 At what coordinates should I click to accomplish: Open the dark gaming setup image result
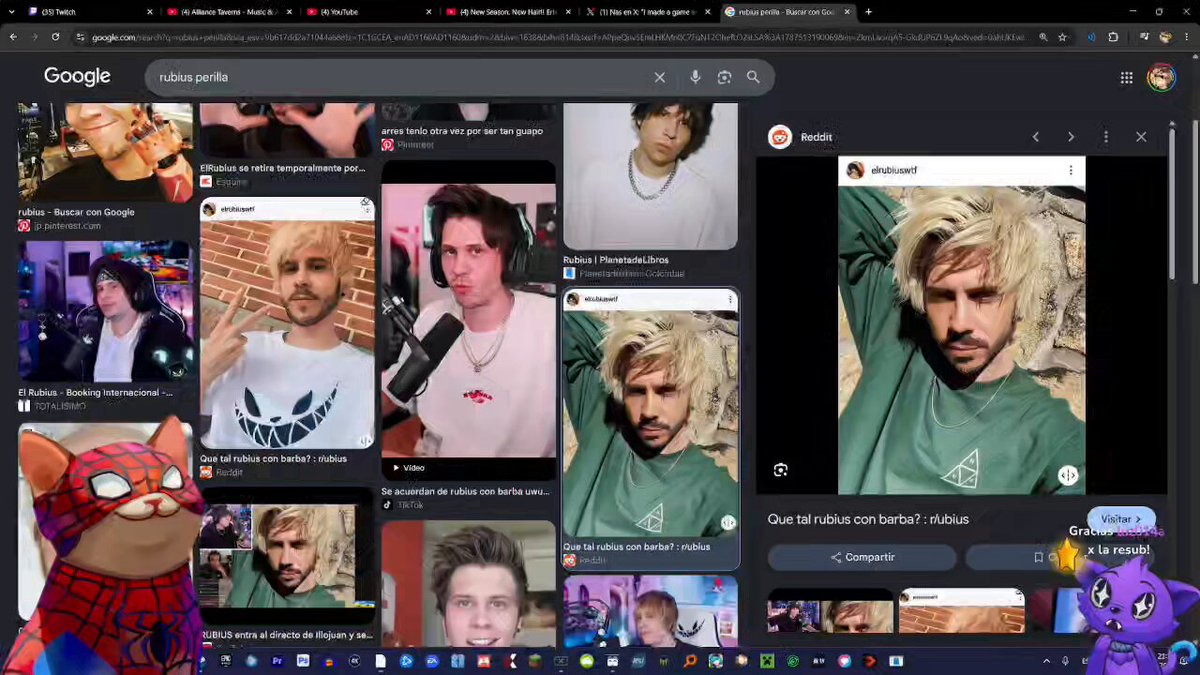point(105,310)
